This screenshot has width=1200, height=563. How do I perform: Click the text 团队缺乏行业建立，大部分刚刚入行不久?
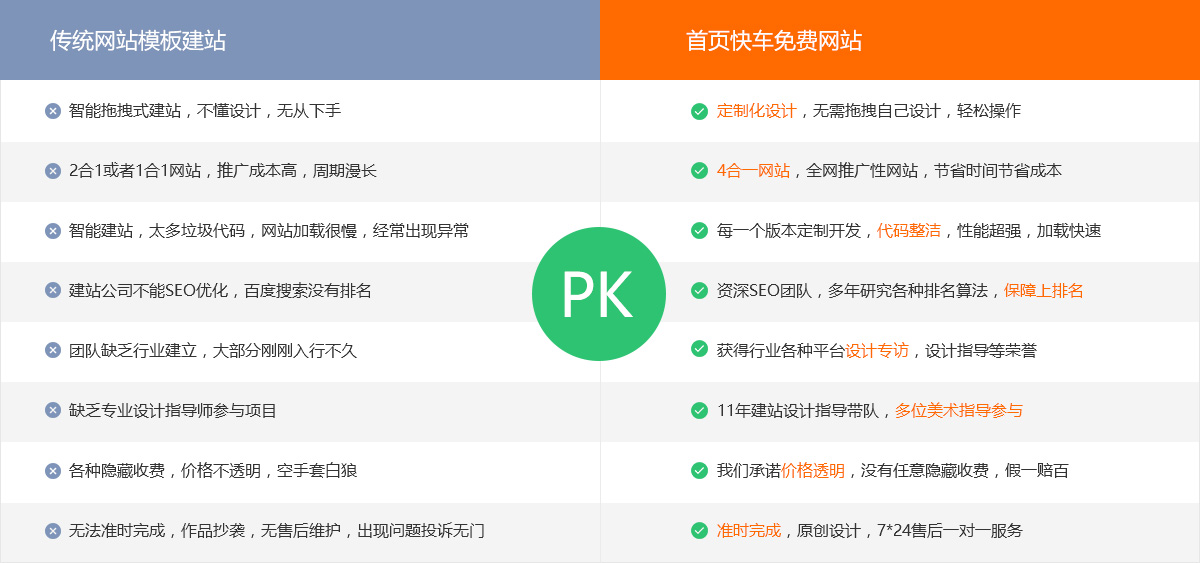point(213,351)
